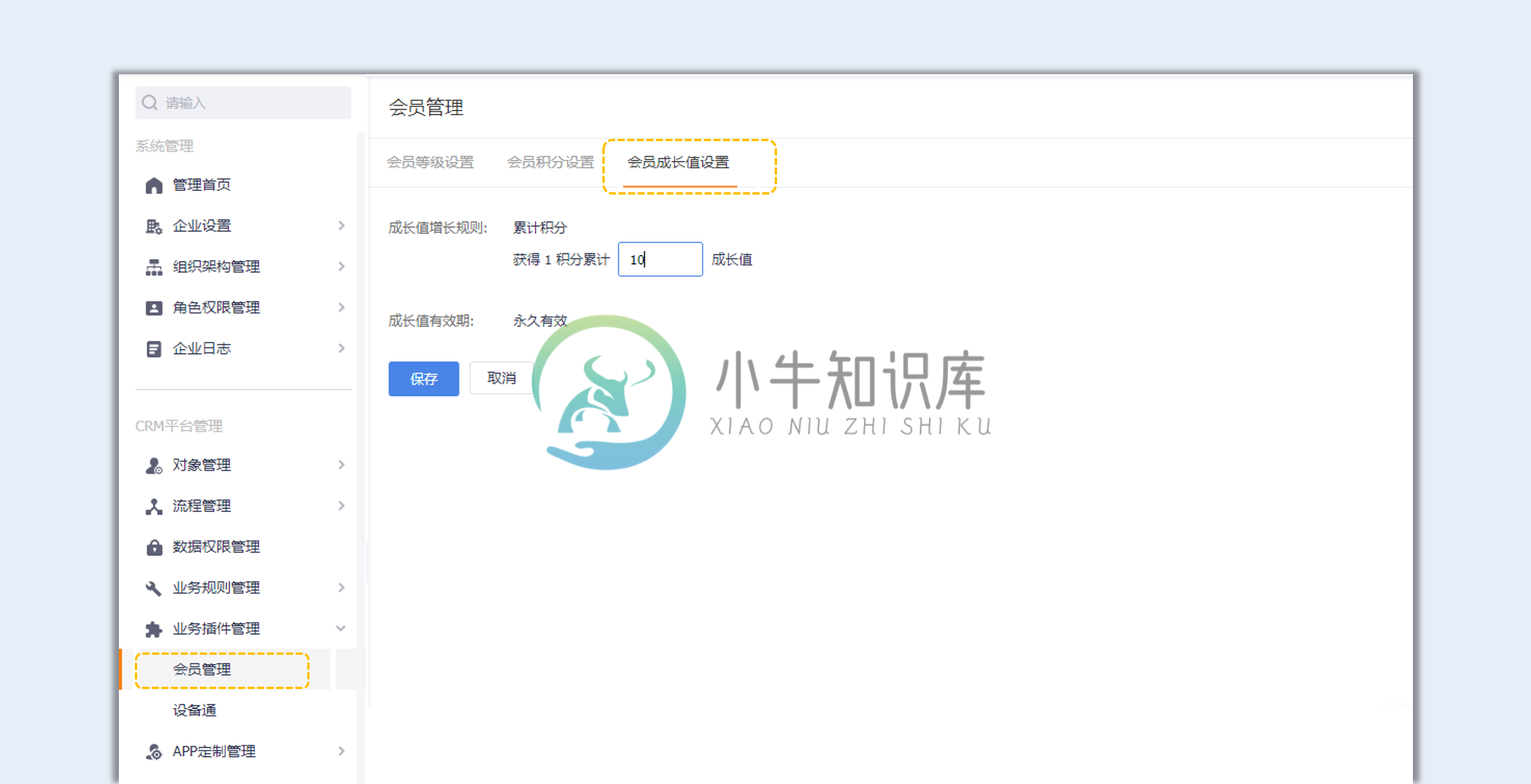Click the gear-user icon beside APP定制管理
Screen dimensions: 1531x784
(x=154, y=752)
